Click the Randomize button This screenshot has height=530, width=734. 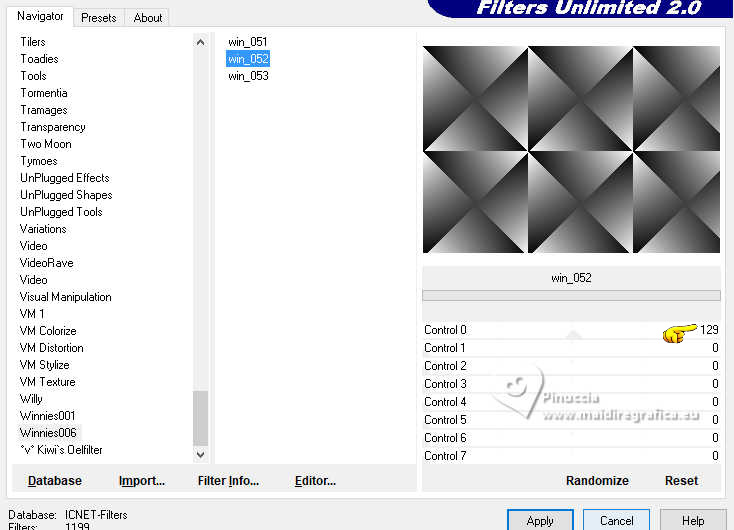pyautogui.click(x=597, y=481)
